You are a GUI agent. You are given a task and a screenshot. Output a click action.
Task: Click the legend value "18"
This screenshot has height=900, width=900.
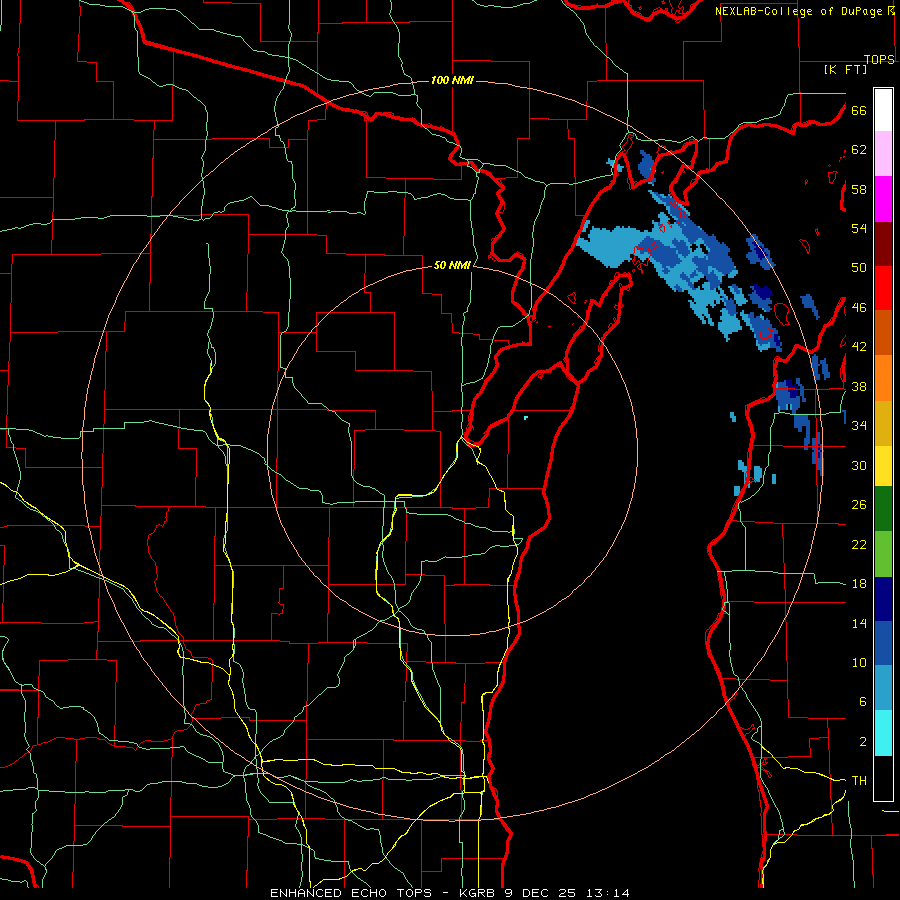(859, 584)
